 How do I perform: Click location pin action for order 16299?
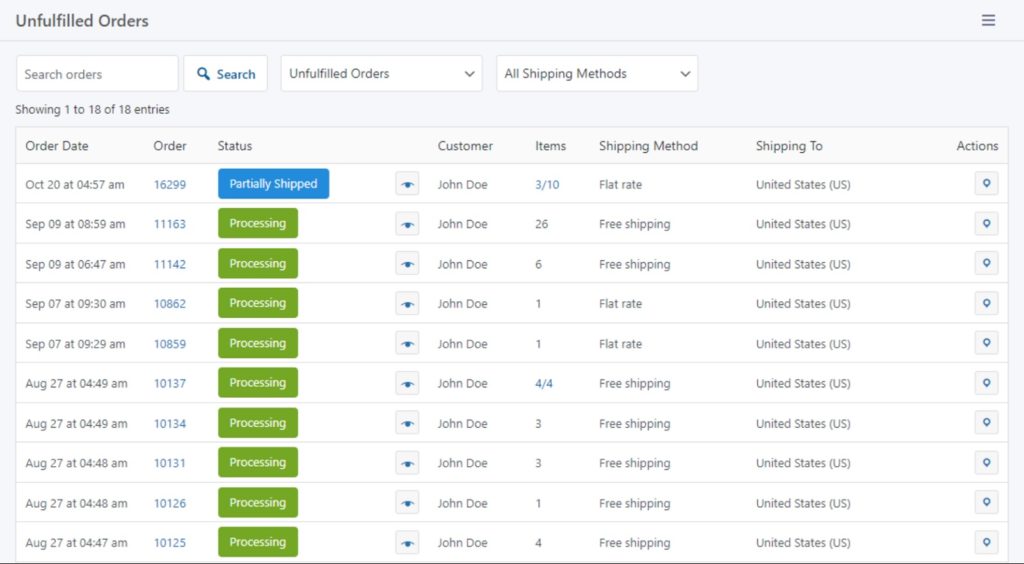(x=986, y=183)
